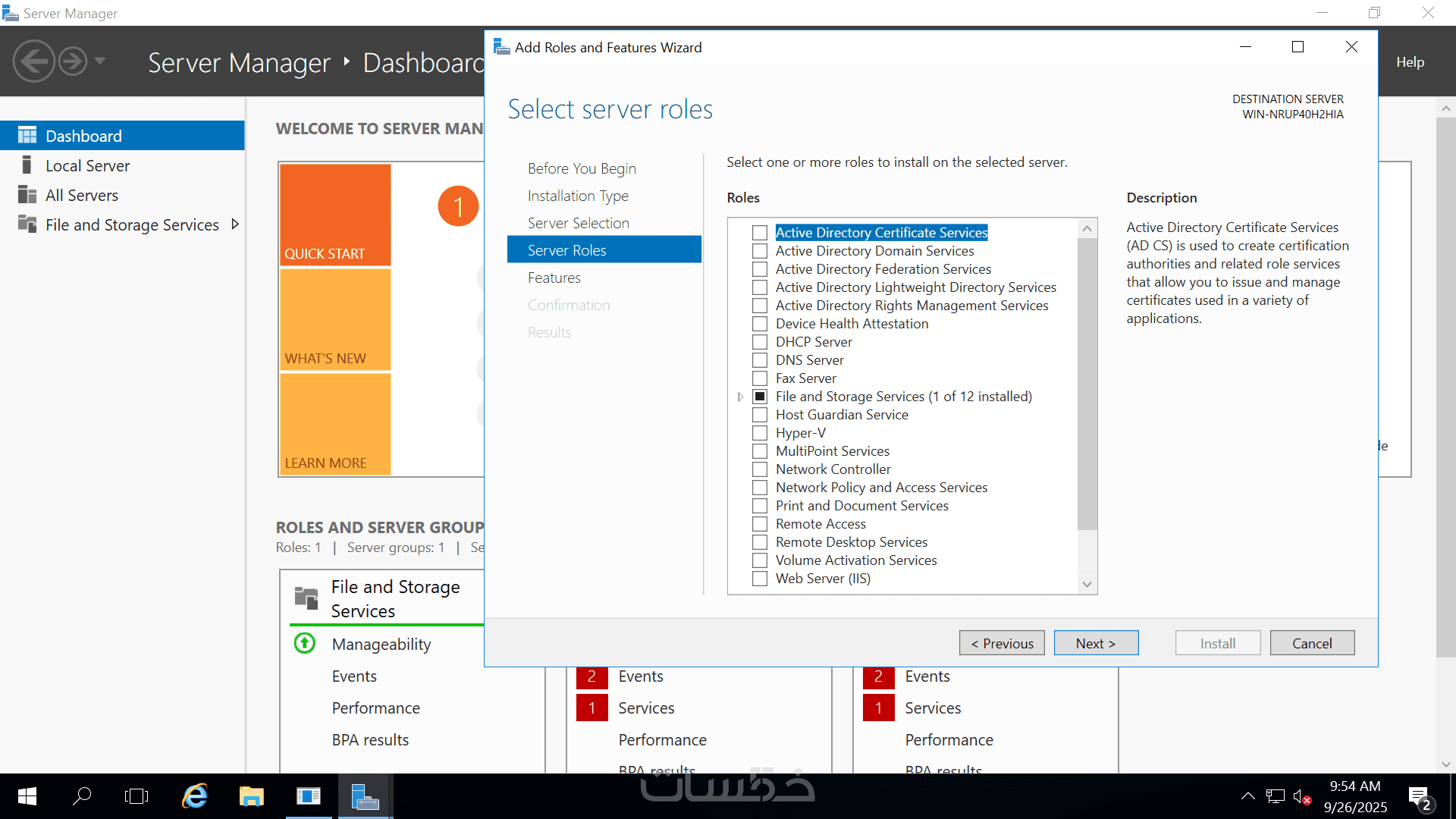Click the Local Server icon
Image resolution: width=1456 pixels, height=819 pixels.
click(27, 165)
